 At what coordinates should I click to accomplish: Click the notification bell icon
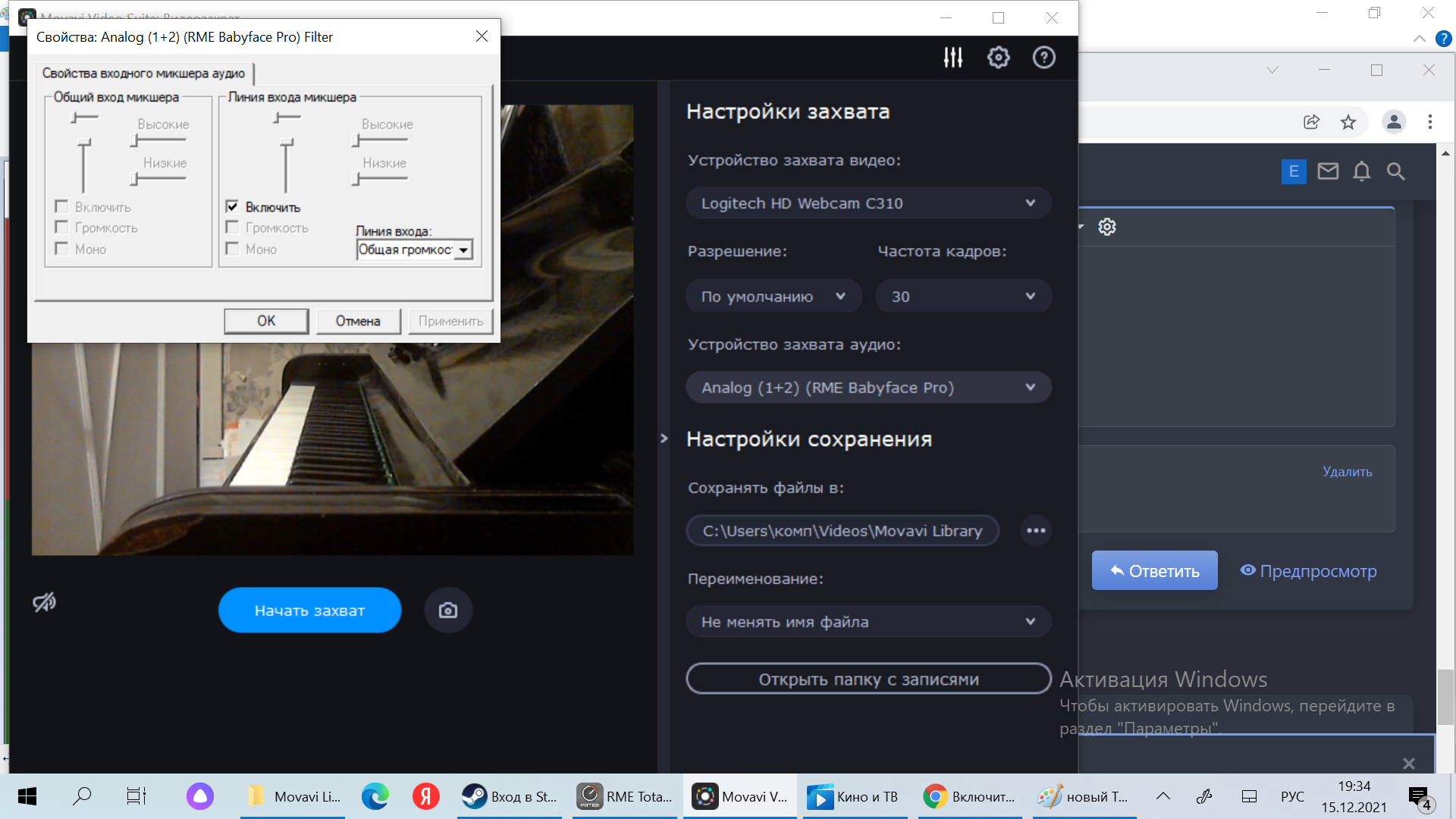click(x=1361, y=171)
